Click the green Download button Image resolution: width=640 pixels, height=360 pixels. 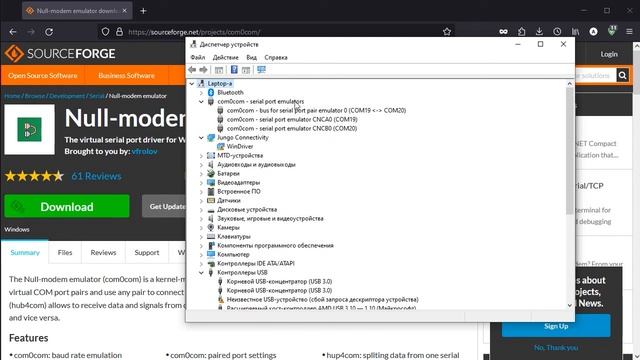coord(67,207)
